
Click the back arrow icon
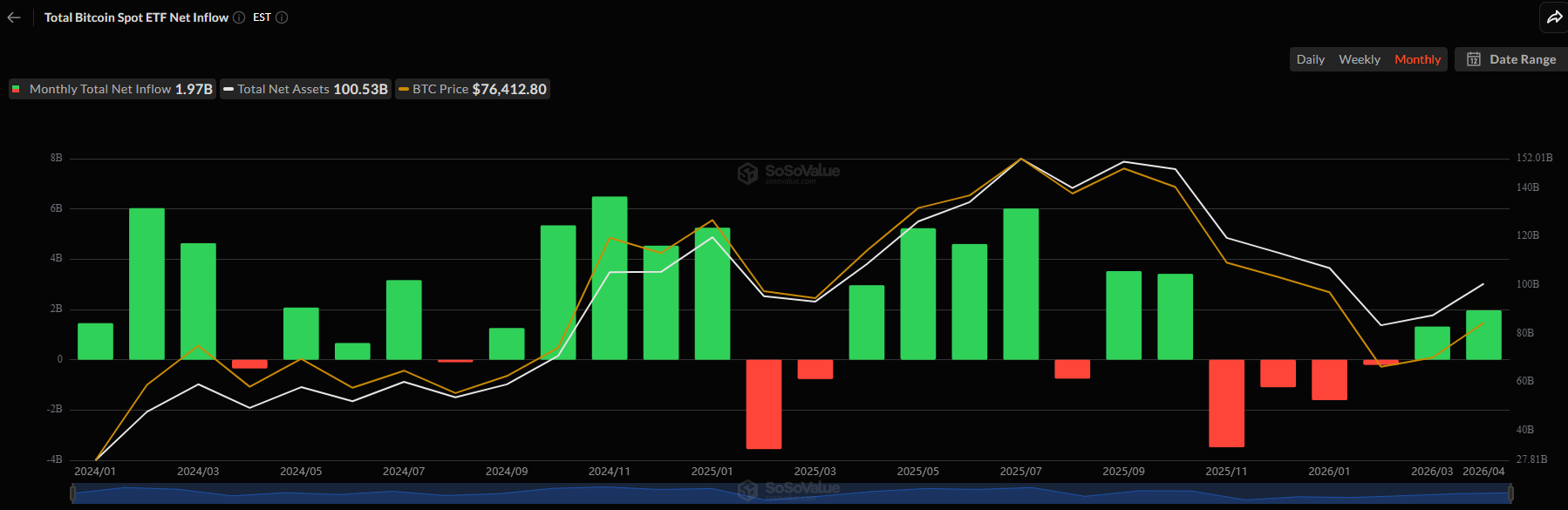14,17
